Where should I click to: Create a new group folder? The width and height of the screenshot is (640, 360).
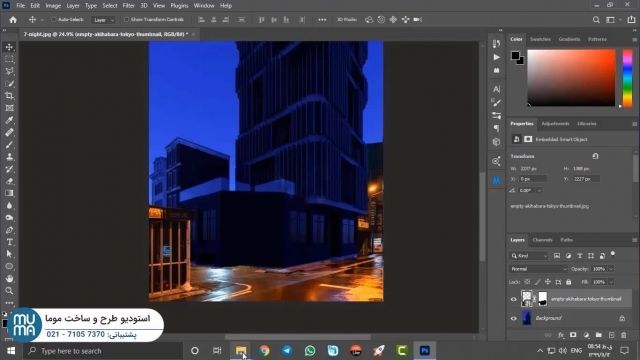click(598, 335)
